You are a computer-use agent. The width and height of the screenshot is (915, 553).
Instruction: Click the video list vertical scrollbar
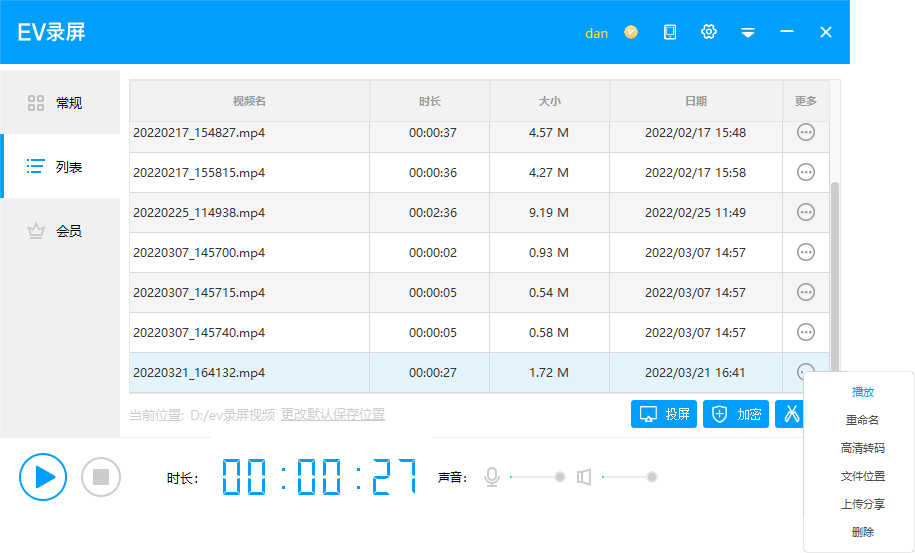(x=834, y=277)
